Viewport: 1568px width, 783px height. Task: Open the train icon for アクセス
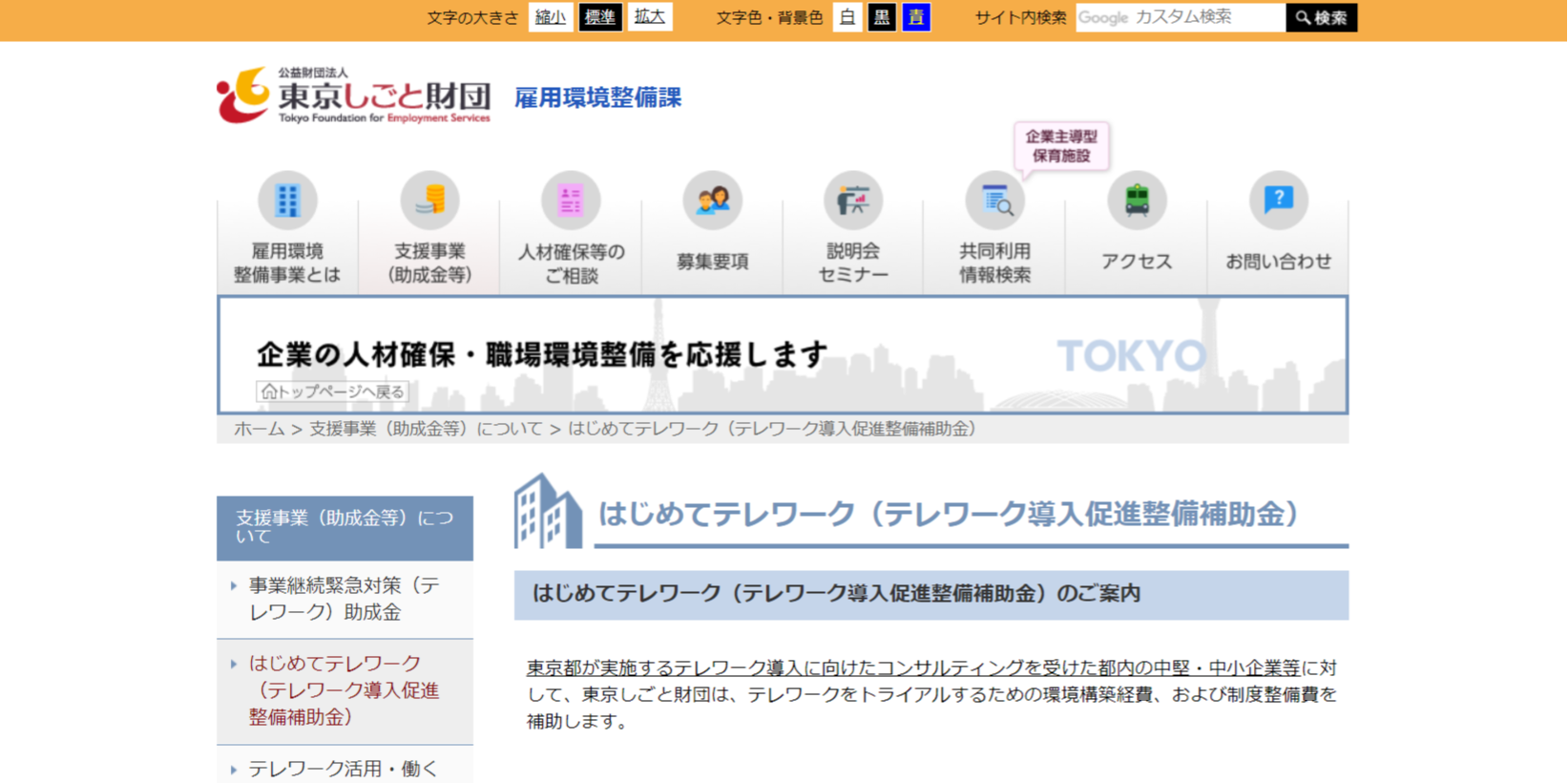(1136, 201)
